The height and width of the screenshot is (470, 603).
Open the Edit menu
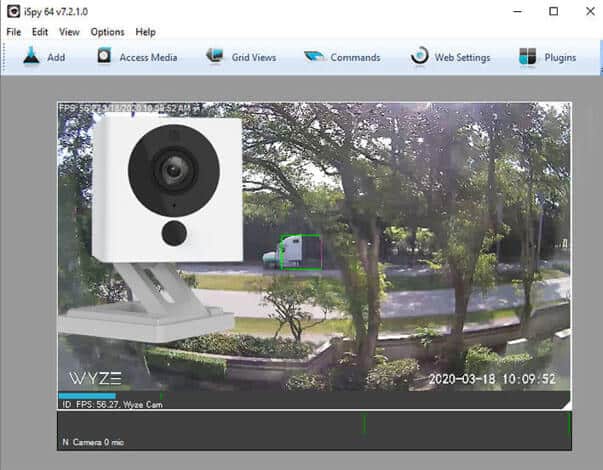tap(40, 32)
